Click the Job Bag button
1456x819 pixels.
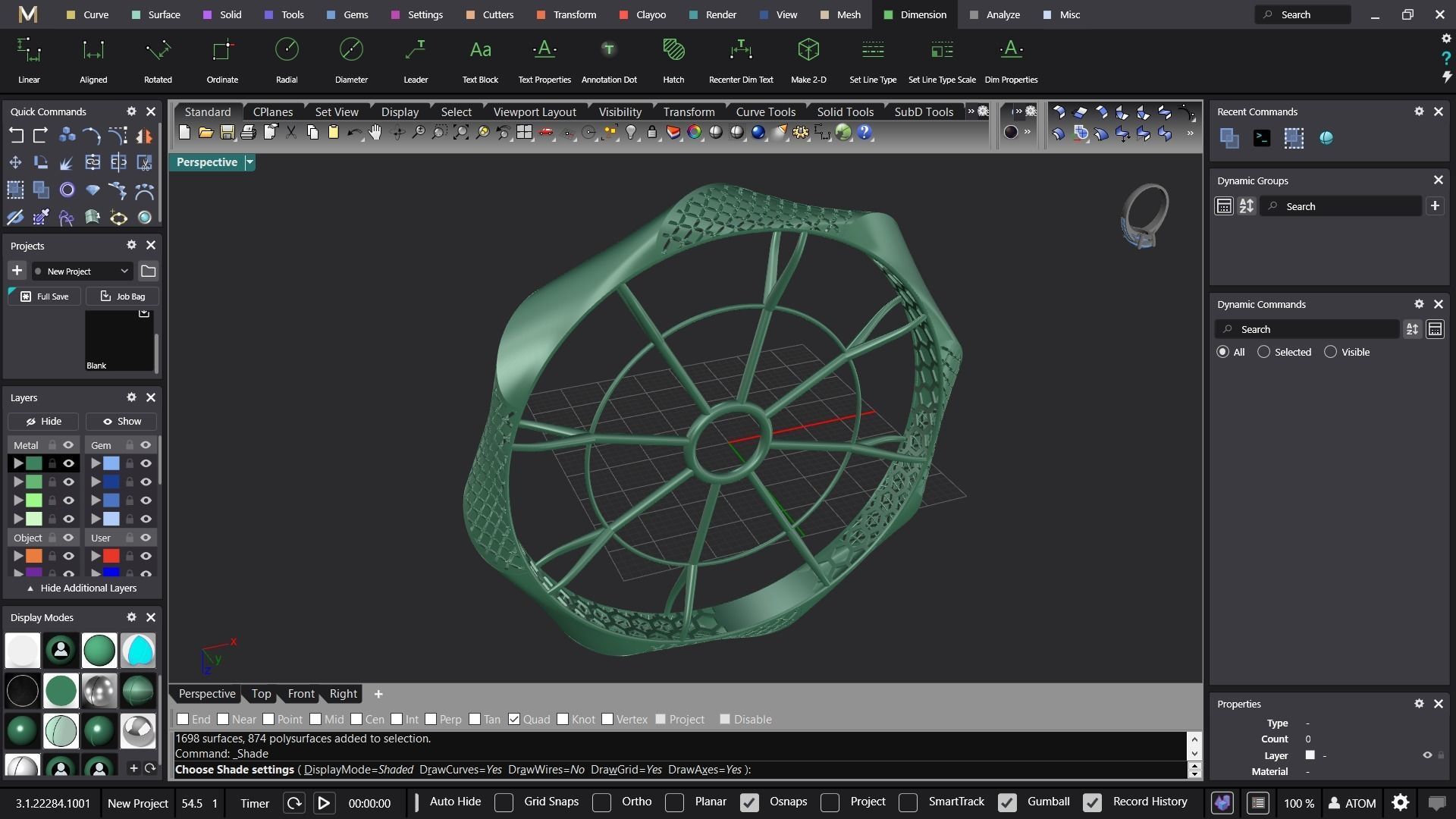coord(122,297)
